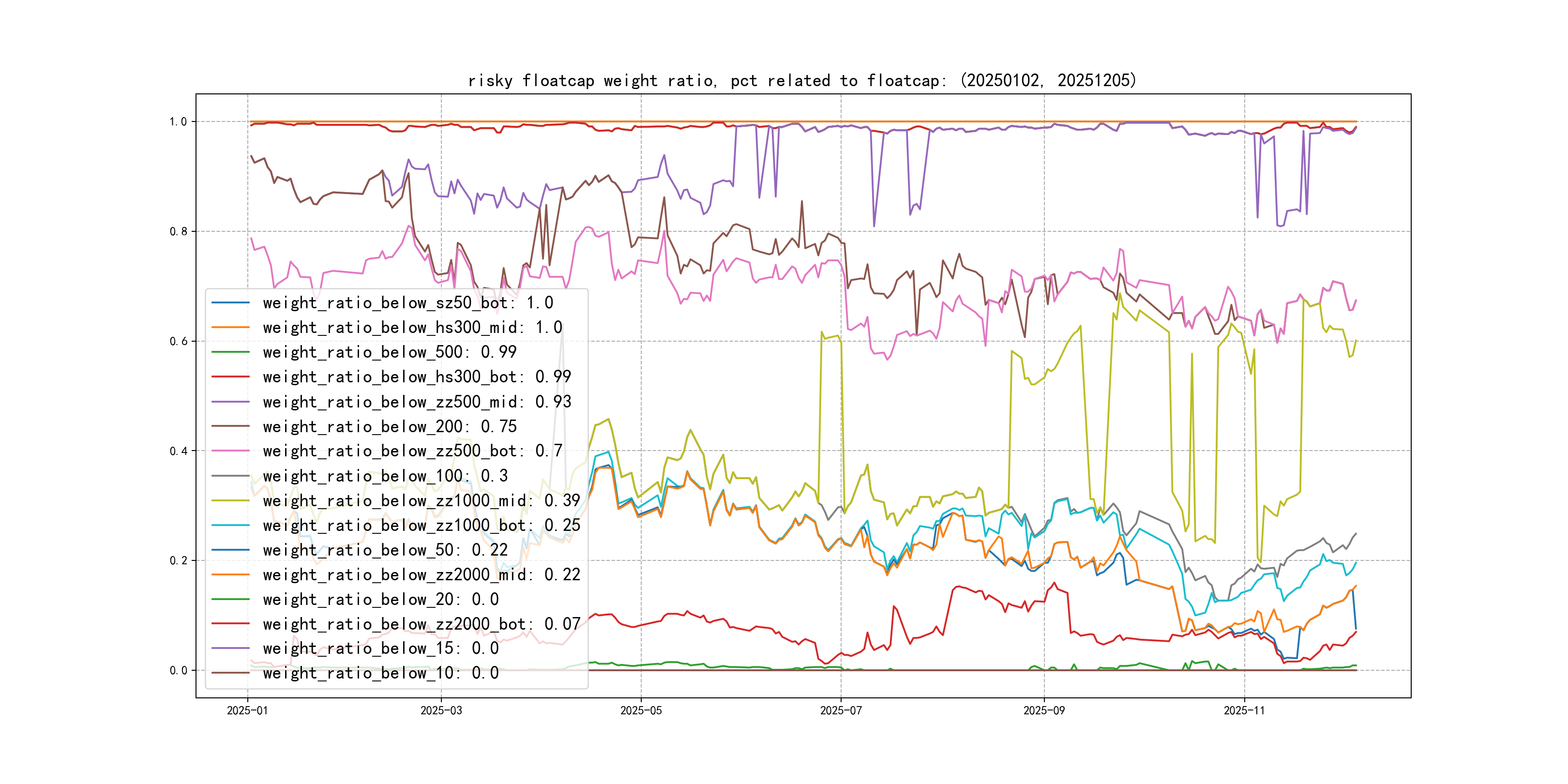Click the 0.8 y-axis tick label

coord(179,231)
